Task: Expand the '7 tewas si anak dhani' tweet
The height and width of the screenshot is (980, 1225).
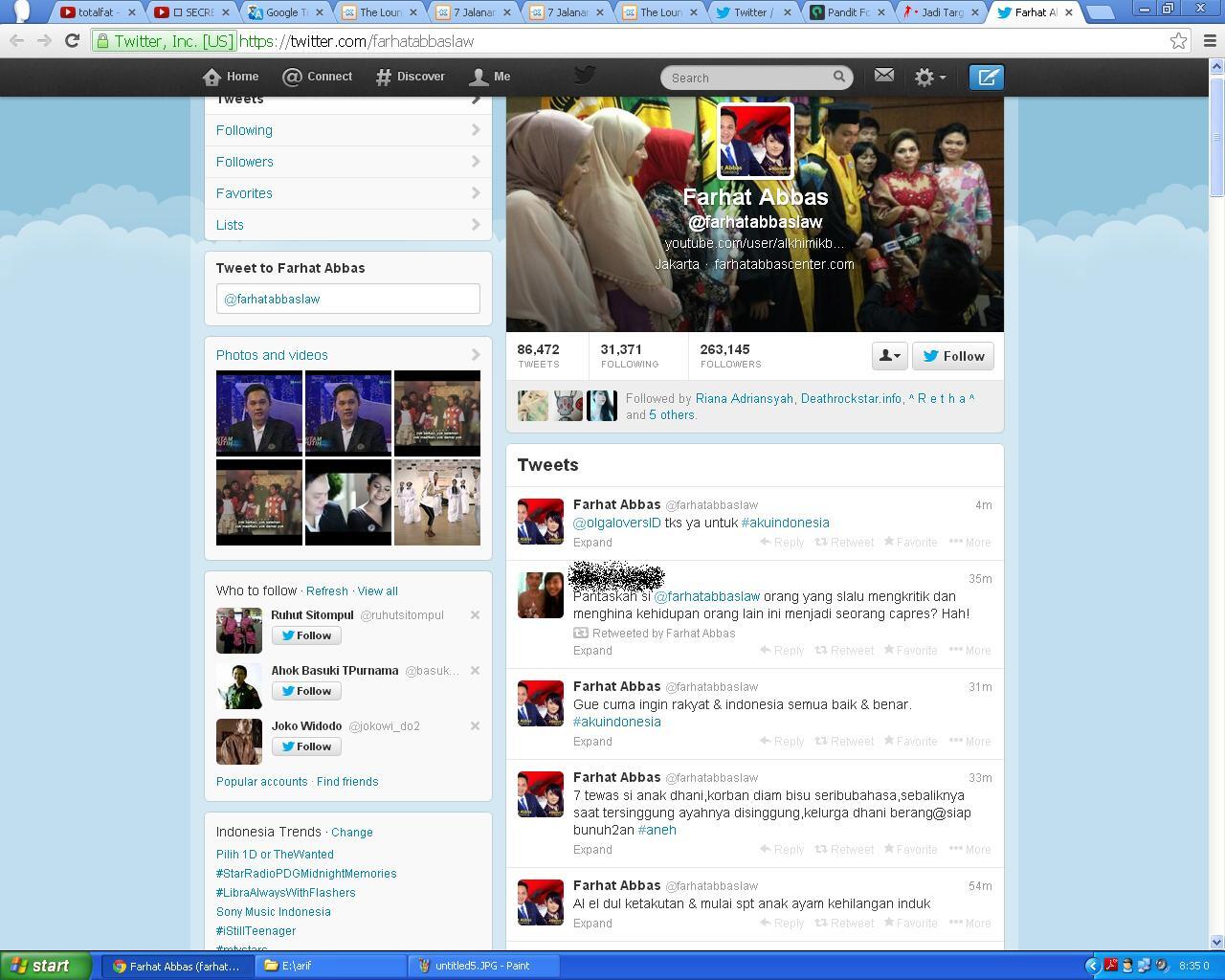Action: (592, 850)
